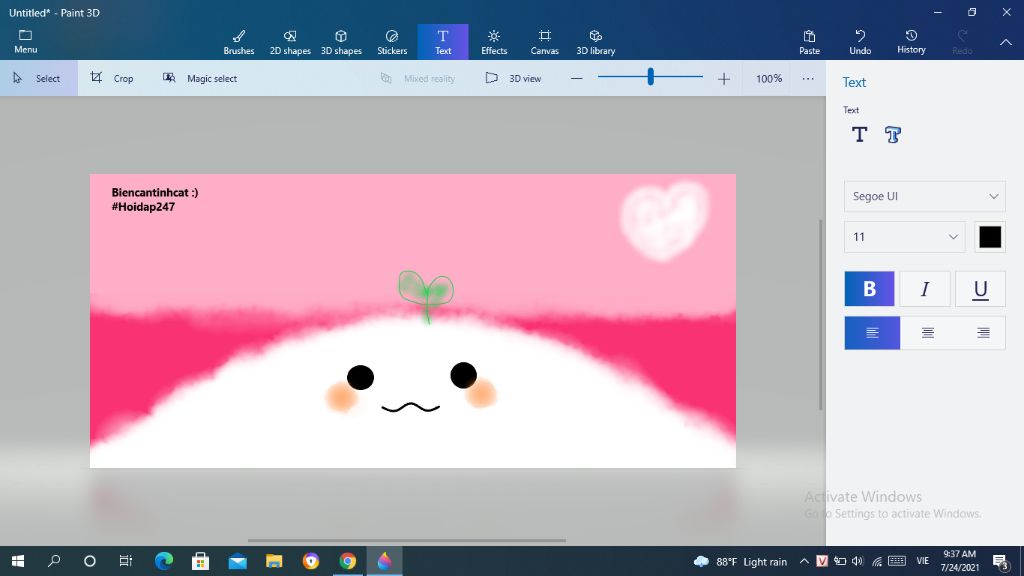Open the Windows Start menu
Viewport: 1024px width, 576px height.
pos(18,561)
